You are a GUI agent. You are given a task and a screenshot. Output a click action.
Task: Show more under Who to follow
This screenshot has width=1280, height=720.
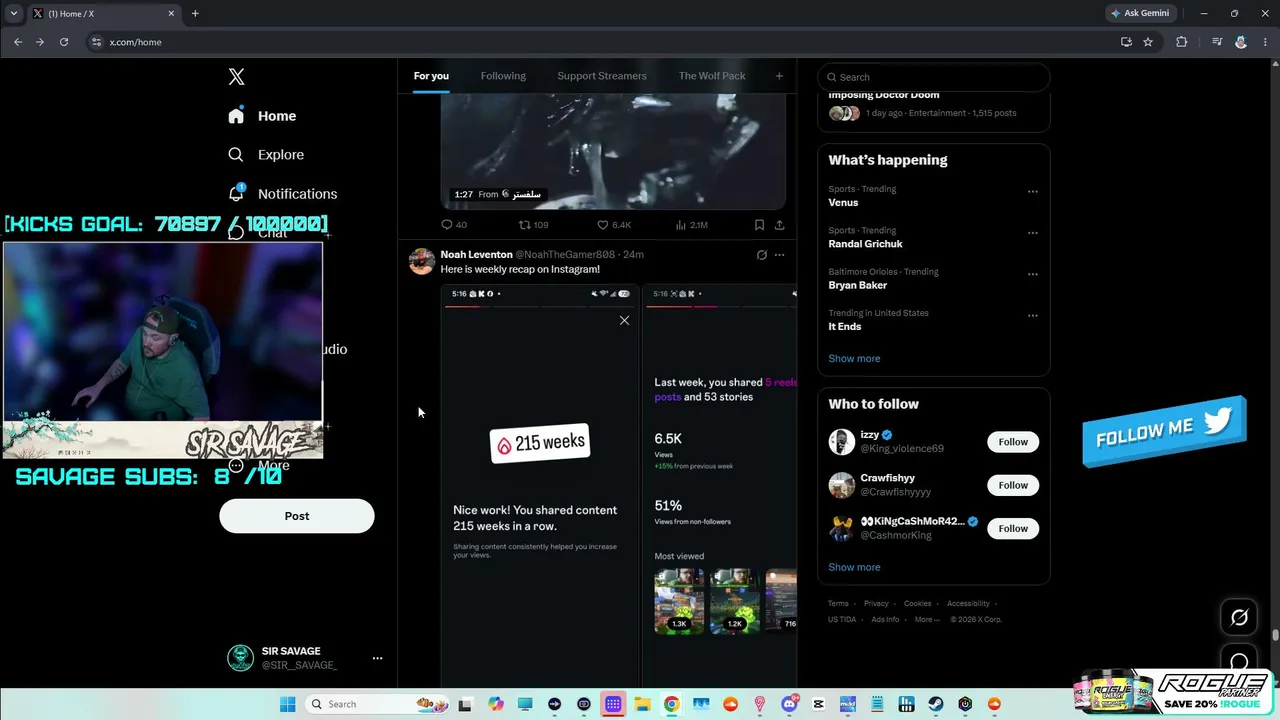coord(854,567)
